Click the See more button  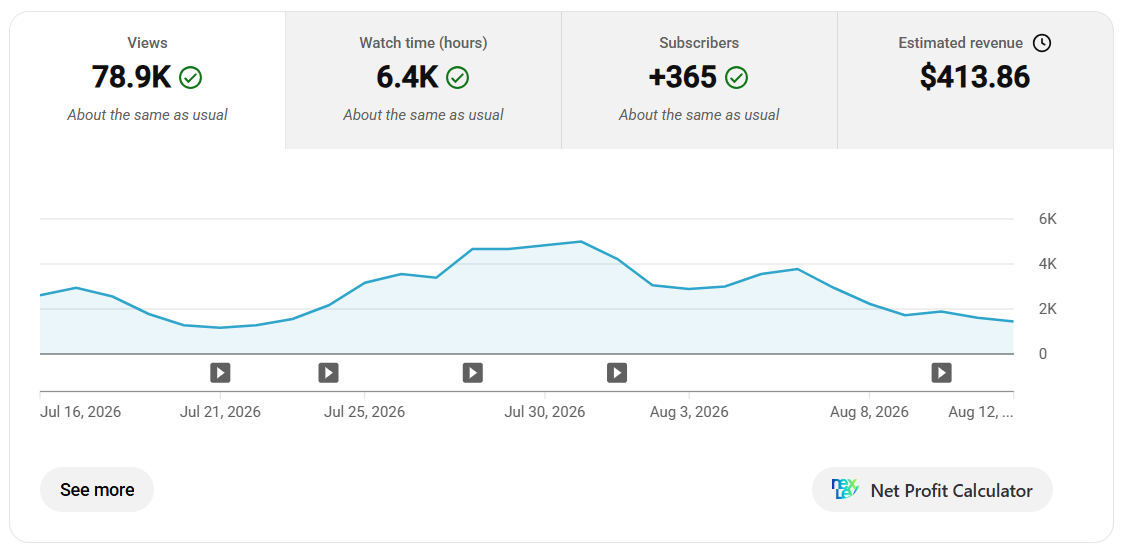pos(97,489)
